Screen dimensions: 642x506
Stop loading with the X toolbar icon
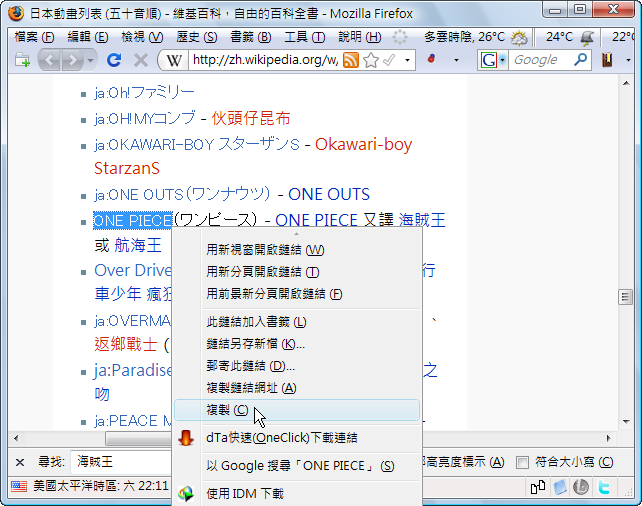[141, 60]
